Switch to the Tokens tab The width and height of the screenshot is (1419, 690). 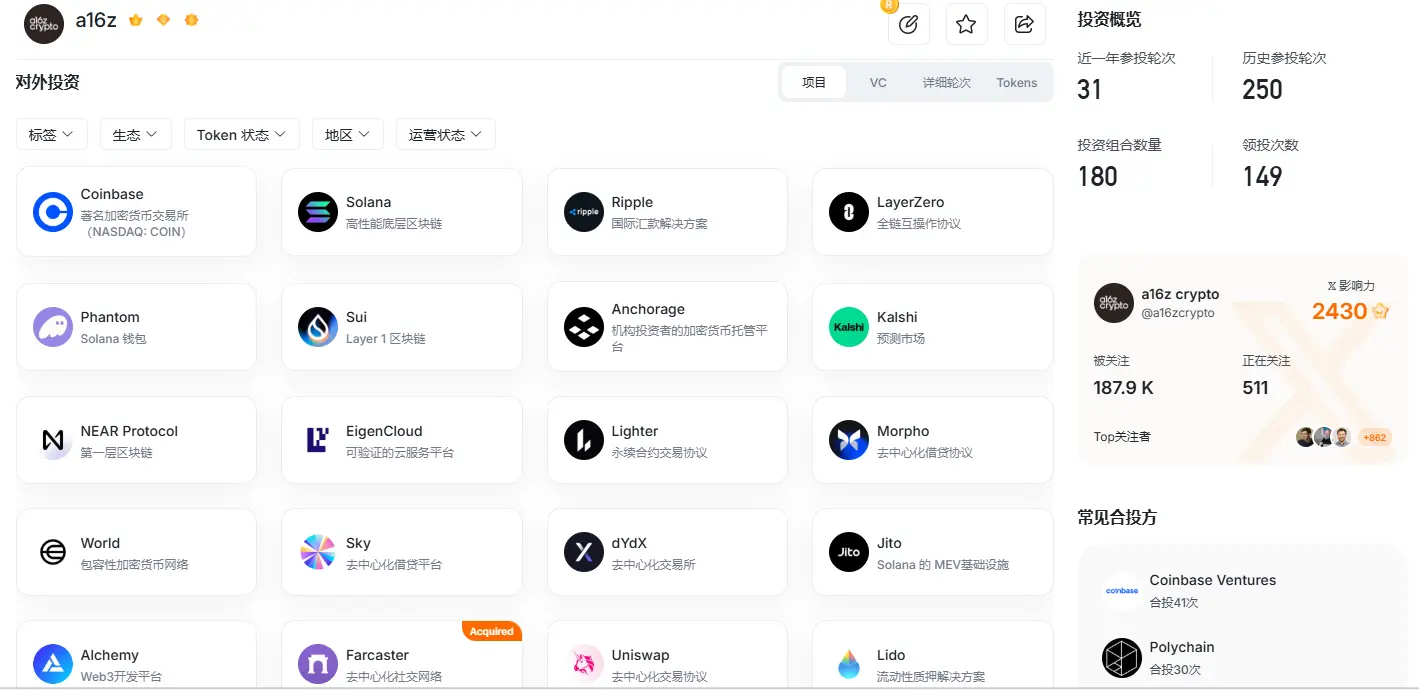1016,82
